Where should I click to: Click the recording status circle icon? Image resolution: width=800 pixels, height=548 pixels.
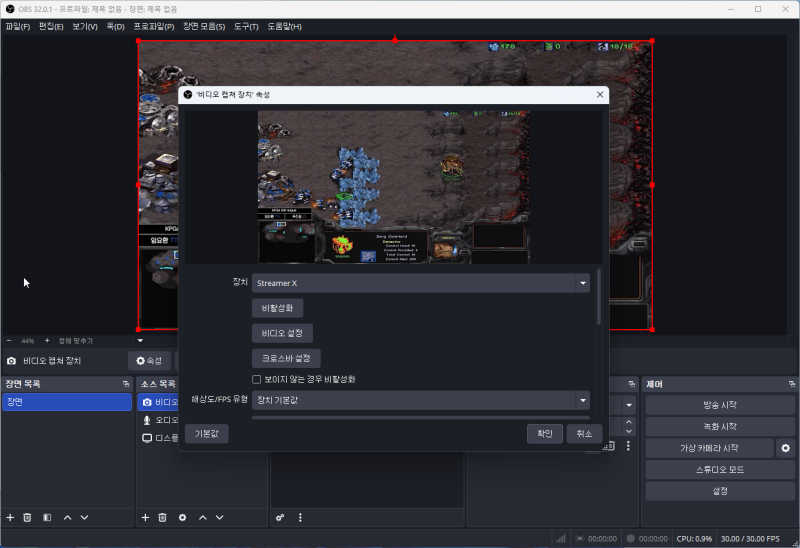pos(631,538)
